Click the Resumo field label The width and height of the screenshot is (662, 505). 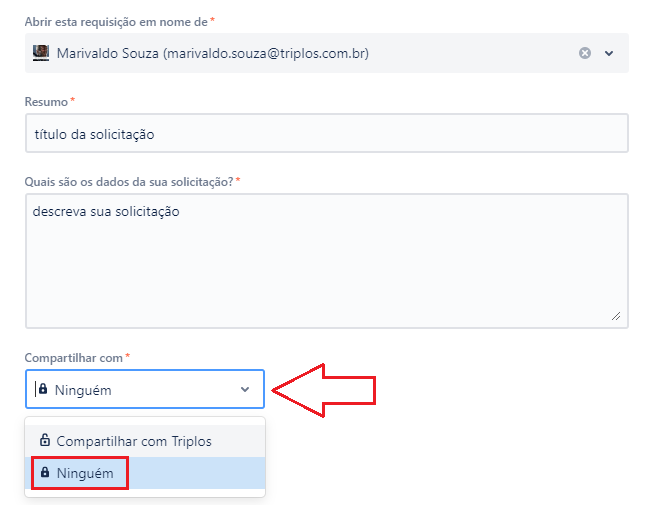point(46,102)
